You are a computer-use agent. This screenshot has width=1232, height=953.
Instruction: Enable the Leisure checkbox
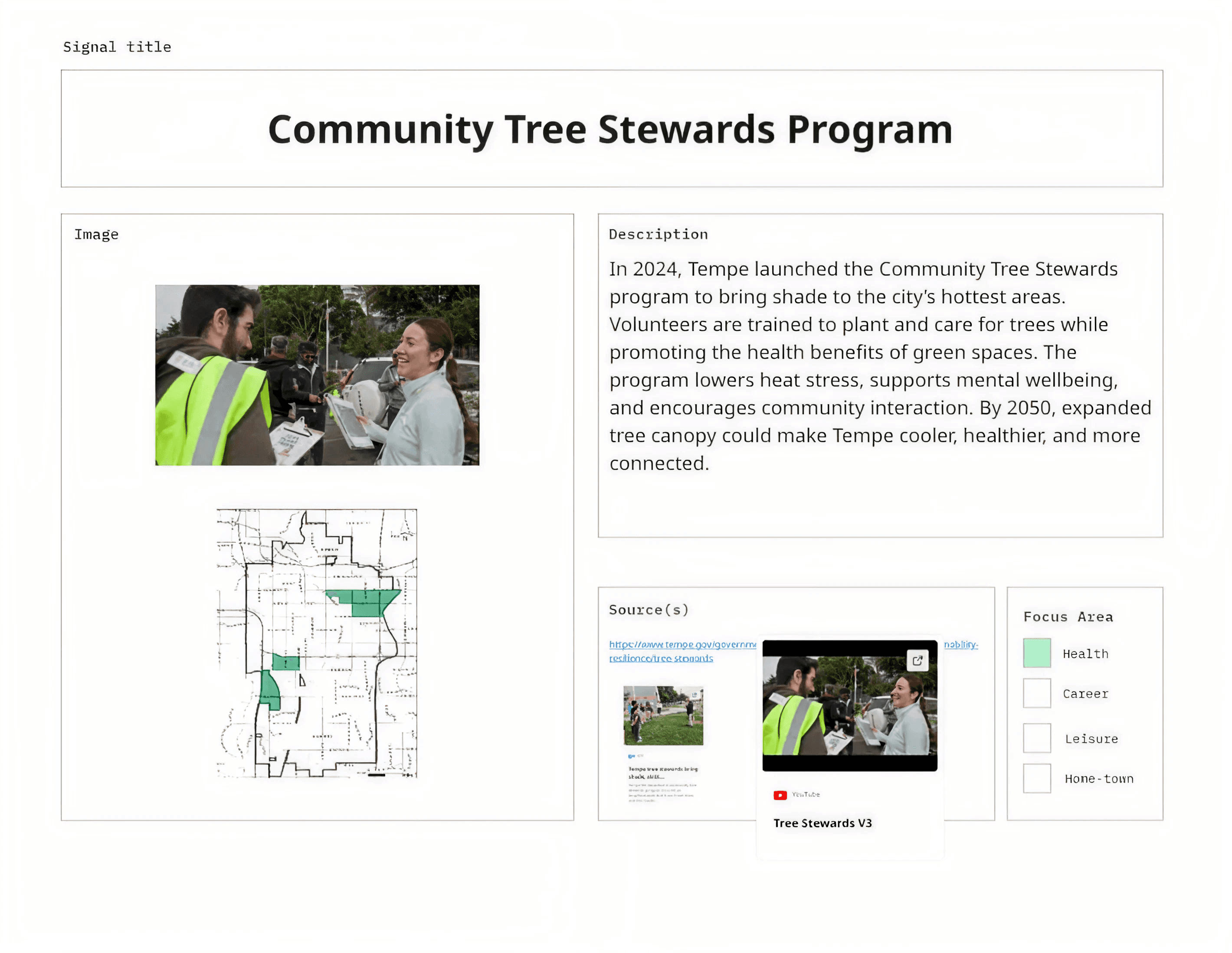[1036, 738]
